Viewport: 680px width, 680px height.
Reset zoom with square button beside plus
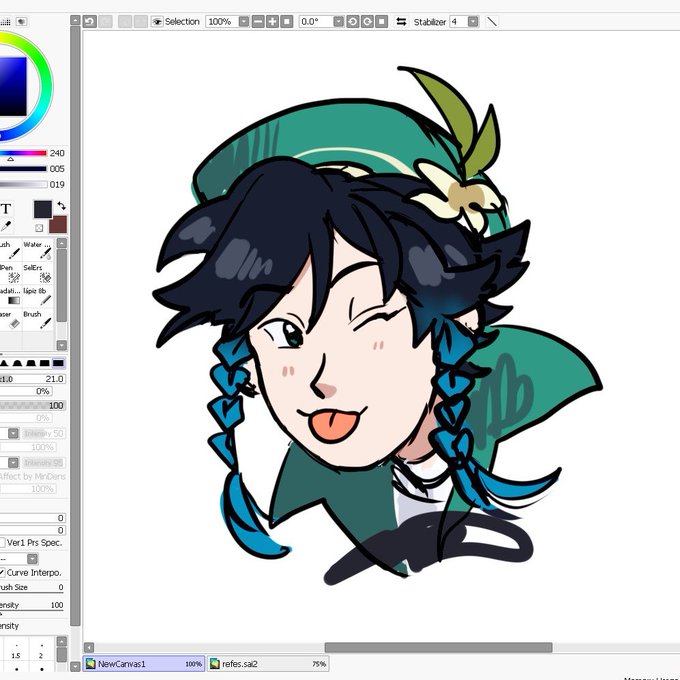(x=287, y=22)
